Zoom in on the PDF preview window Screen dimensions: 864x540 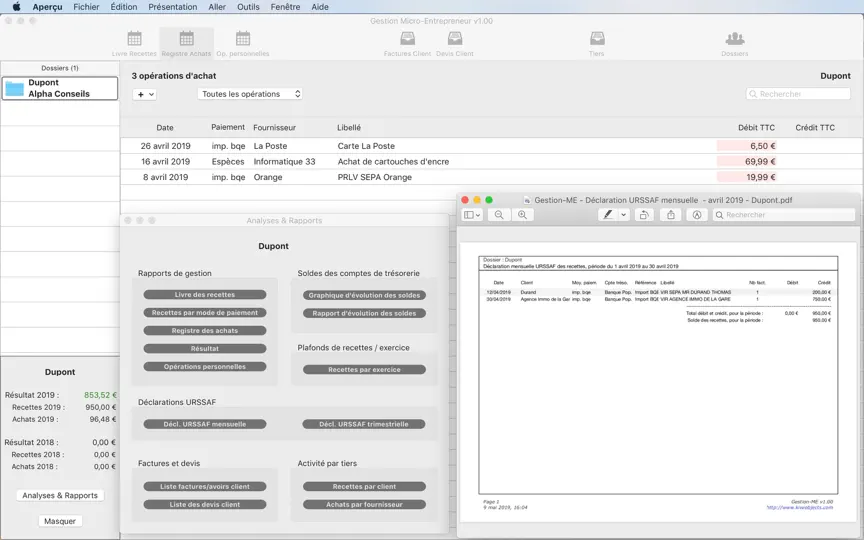(x=522, y=215)
